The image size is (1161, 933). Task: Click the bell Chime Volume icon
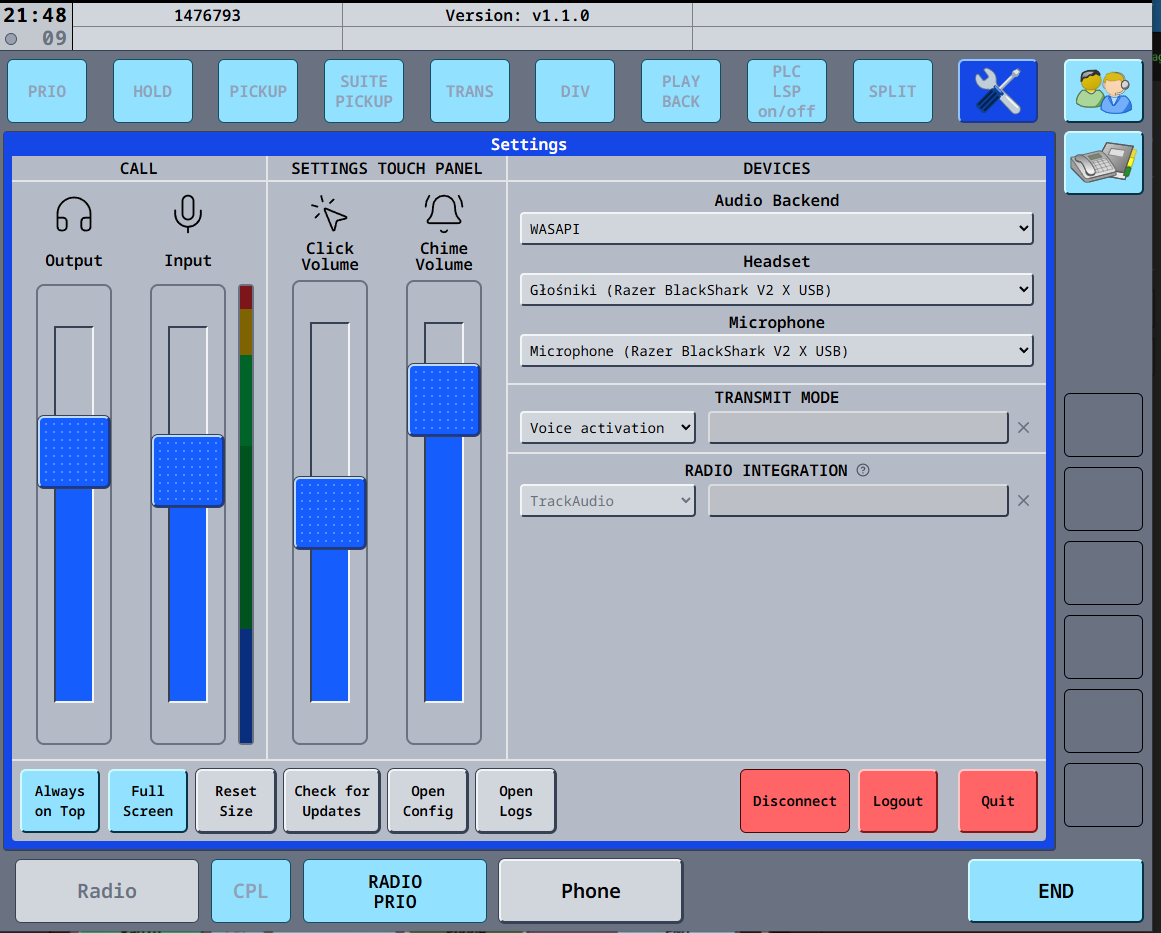pos(444,213)
